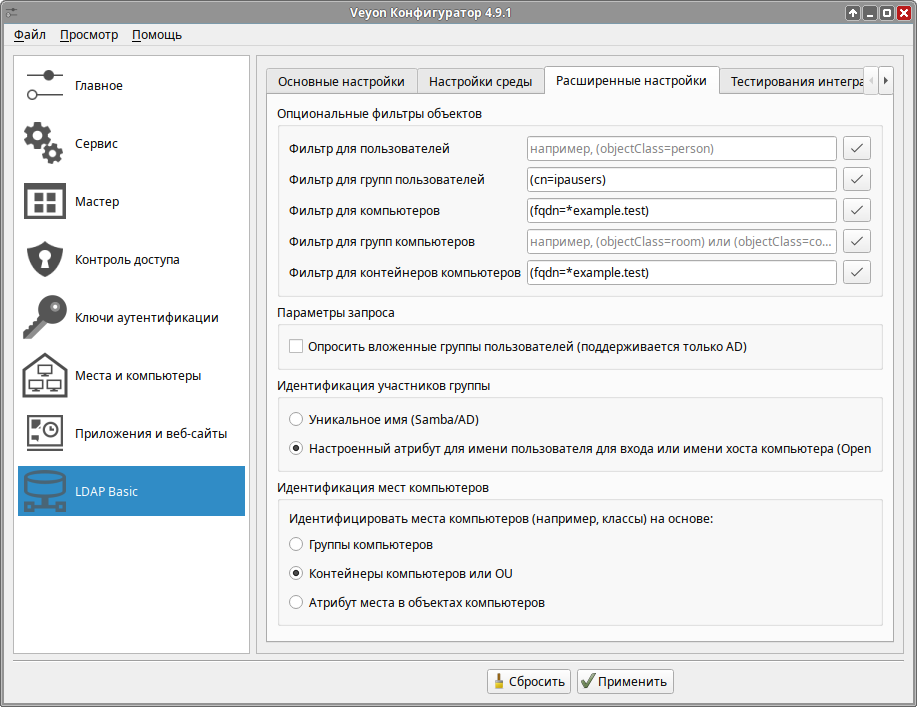Open the Файл menu
This screenshot has height=707, width=917.
click(30, 35)
